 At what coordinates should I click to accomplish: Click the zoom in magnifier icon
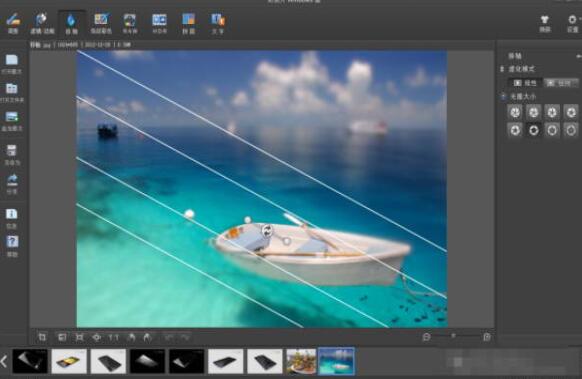[x=487, y=337]
